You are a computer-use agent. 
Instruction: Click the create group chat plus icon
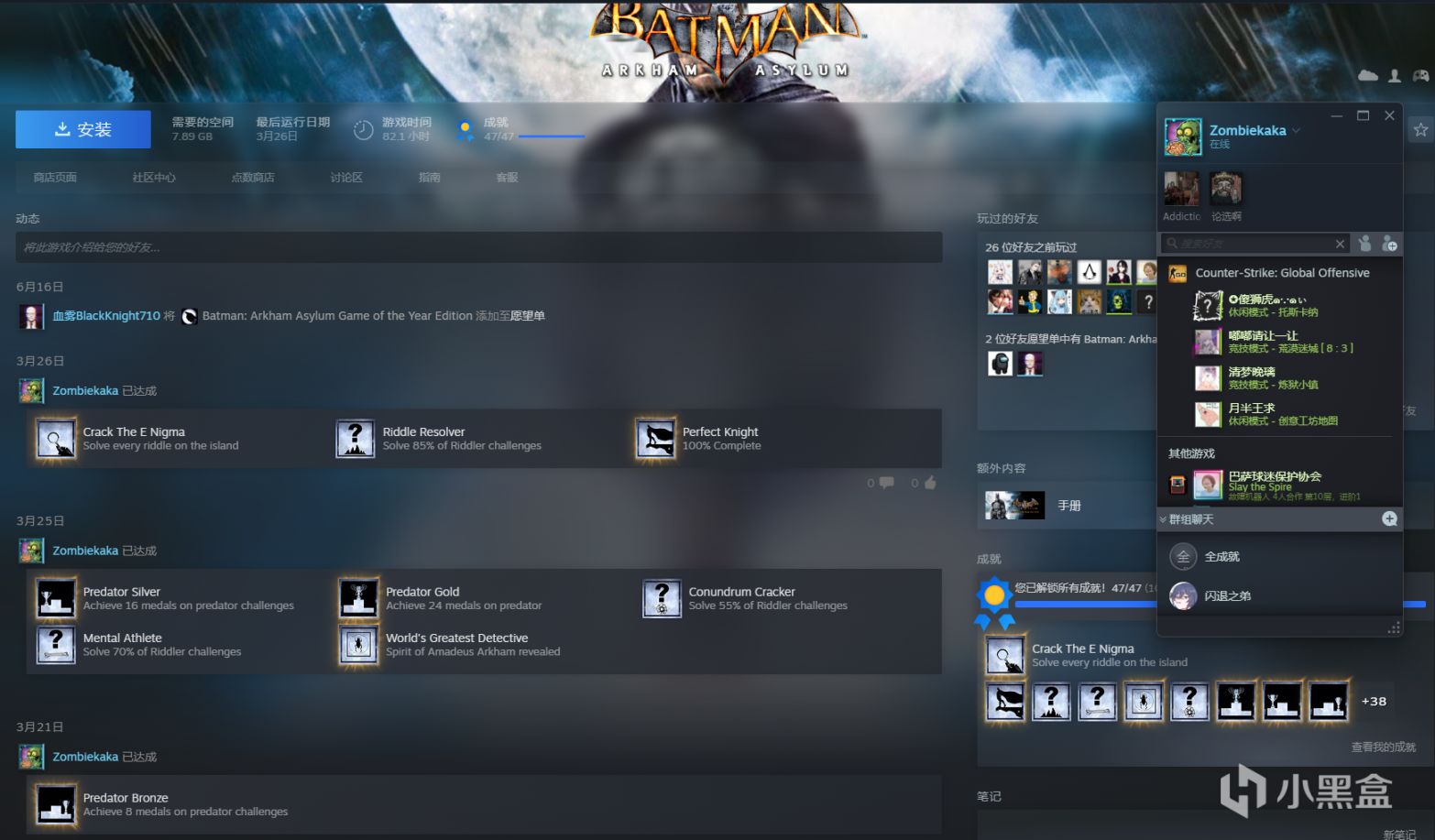pos(1389,519)
